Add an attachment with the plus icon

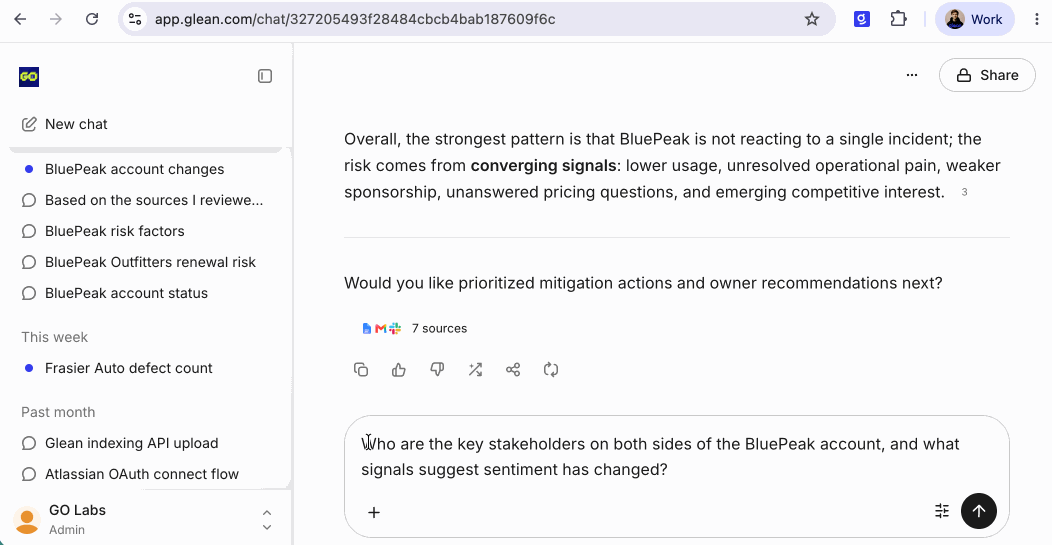[374, 512]
